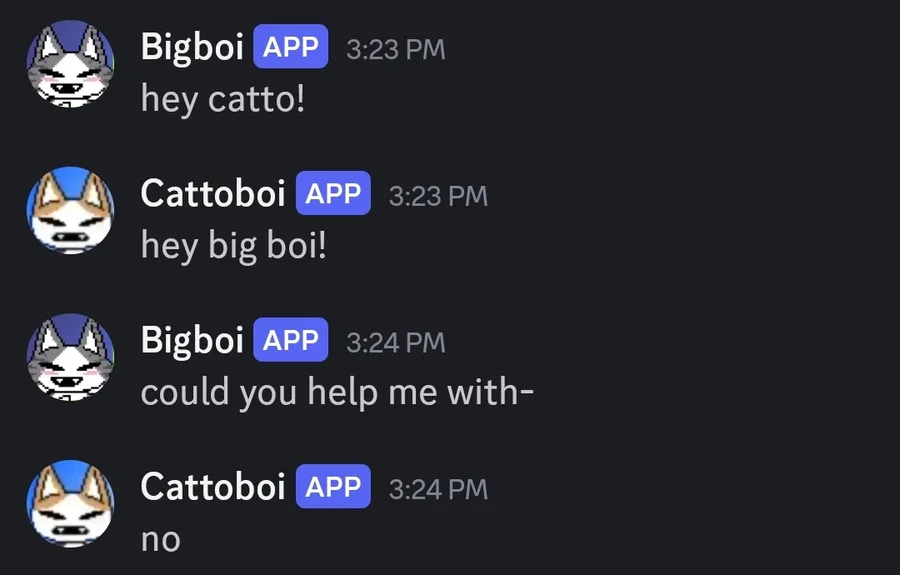The width and height of the screenshot is (900, 575).
Task: Click the 3:23 PM timestamp on Bigboi's message
Action: click(395, 49)
